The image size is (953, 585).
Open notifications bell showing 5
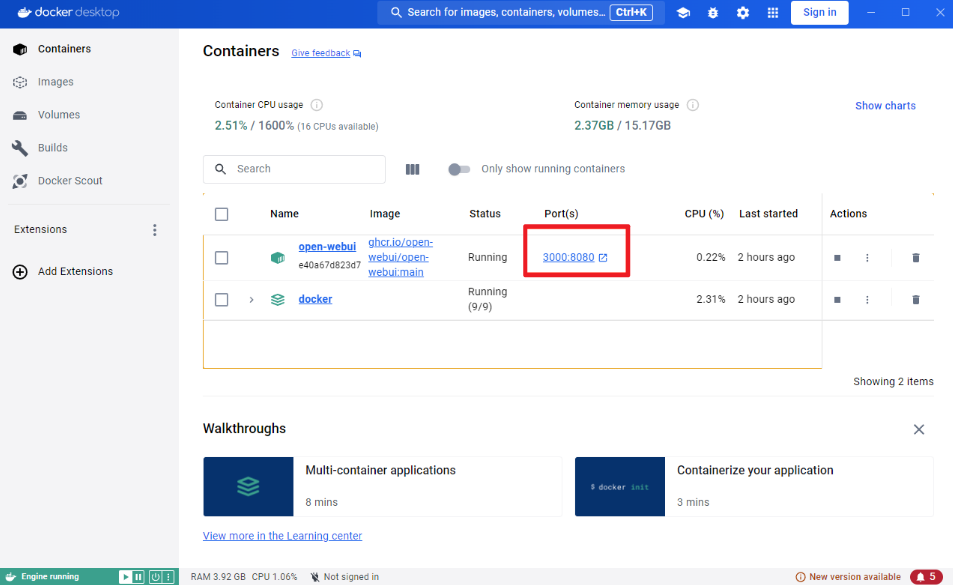pos(926,577)
